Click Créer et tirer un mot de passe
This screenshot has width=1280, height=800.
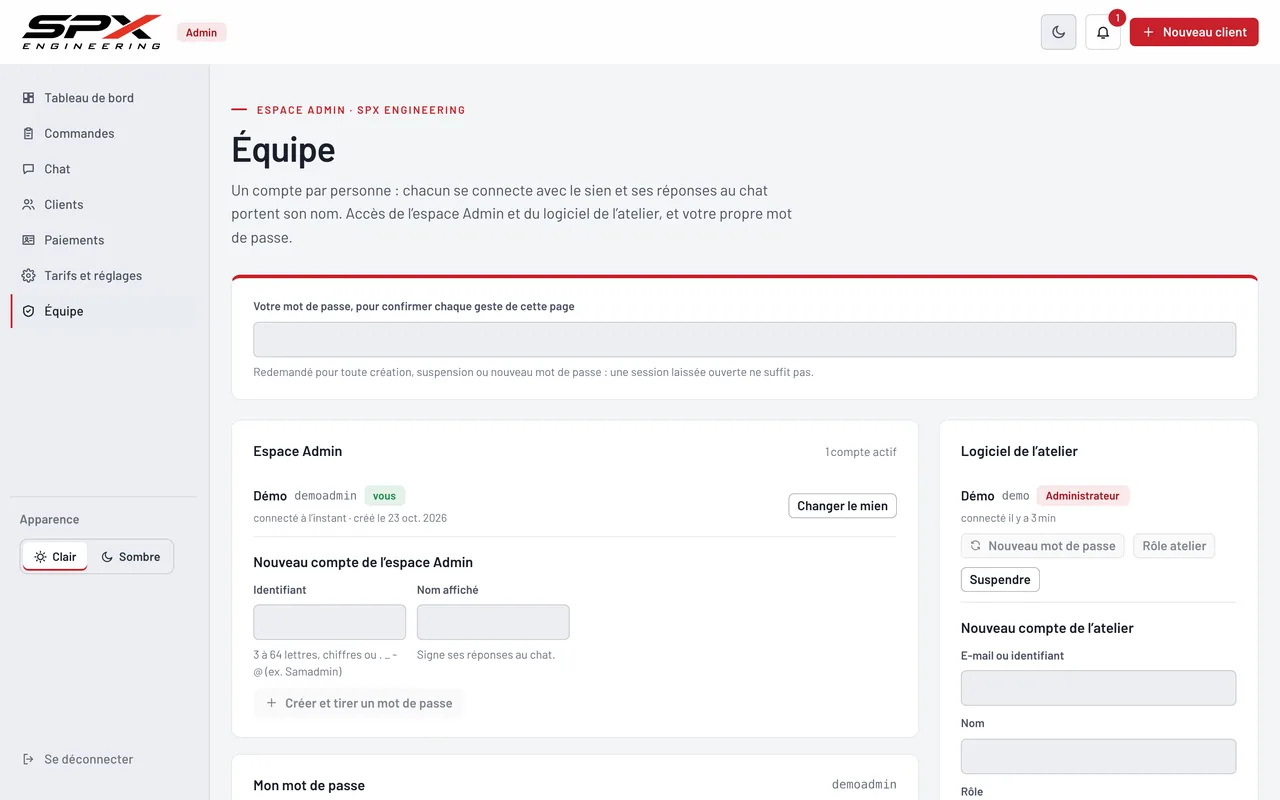[x=359, y=703]
